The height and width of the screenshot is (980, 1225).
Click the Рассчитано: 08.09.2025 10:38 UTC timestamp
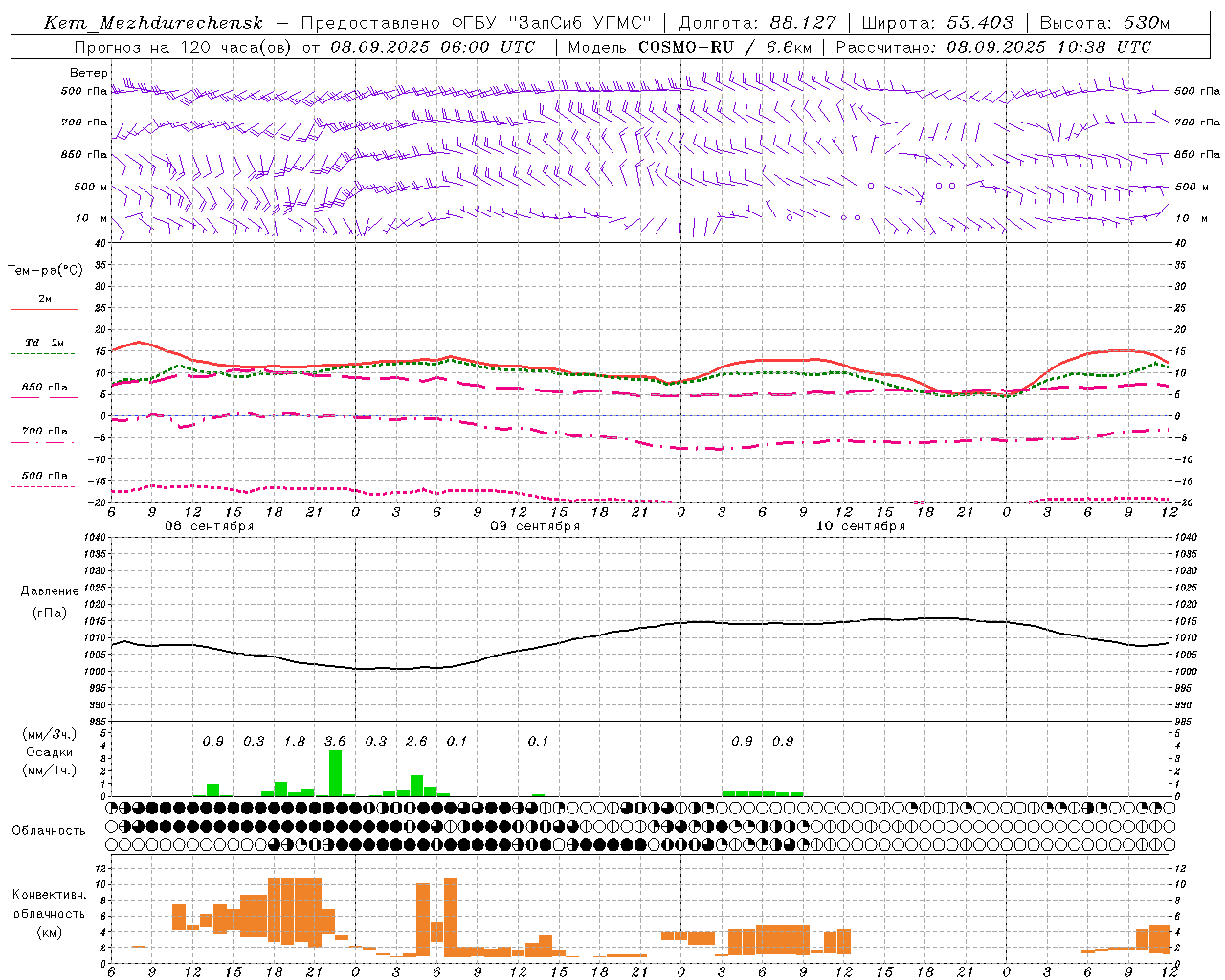coord(993,47)
